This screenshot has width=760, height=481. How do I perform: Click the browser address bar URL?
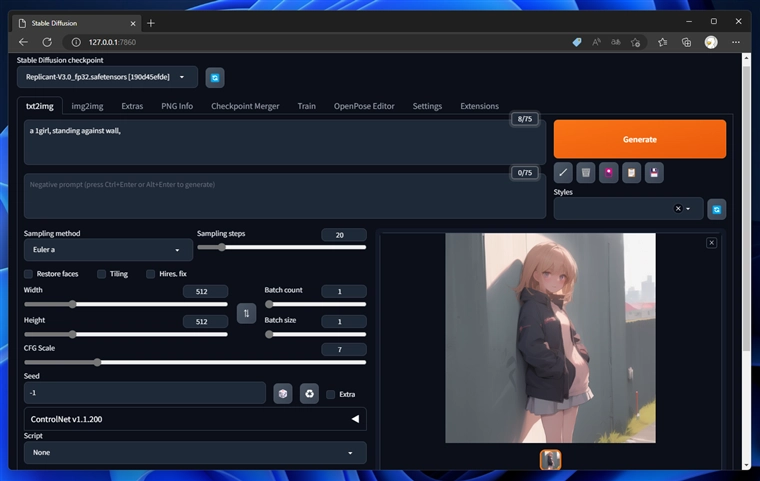(112, 42)
